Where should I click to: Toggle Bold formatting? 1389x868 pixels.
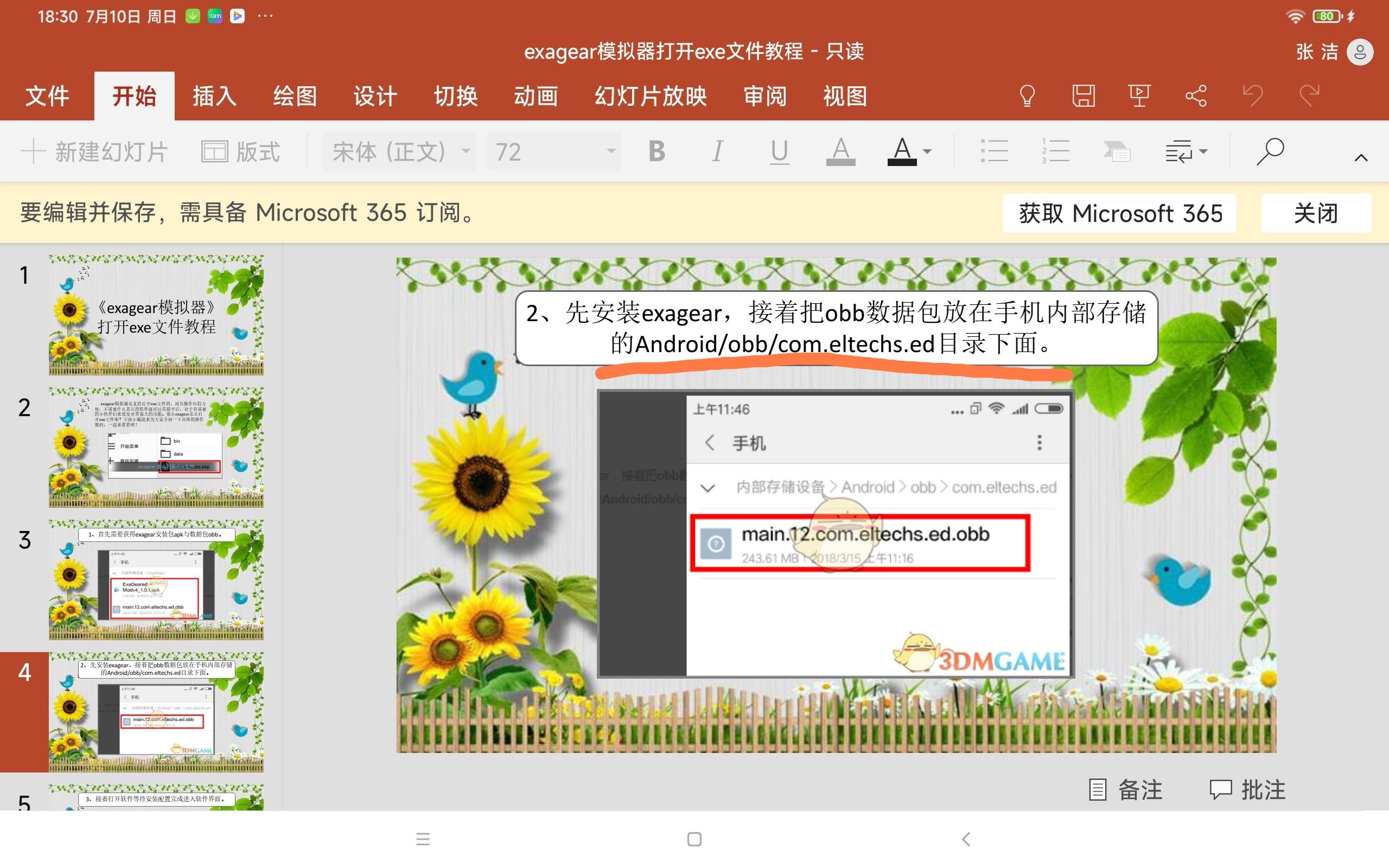click(x=657, y=151)
